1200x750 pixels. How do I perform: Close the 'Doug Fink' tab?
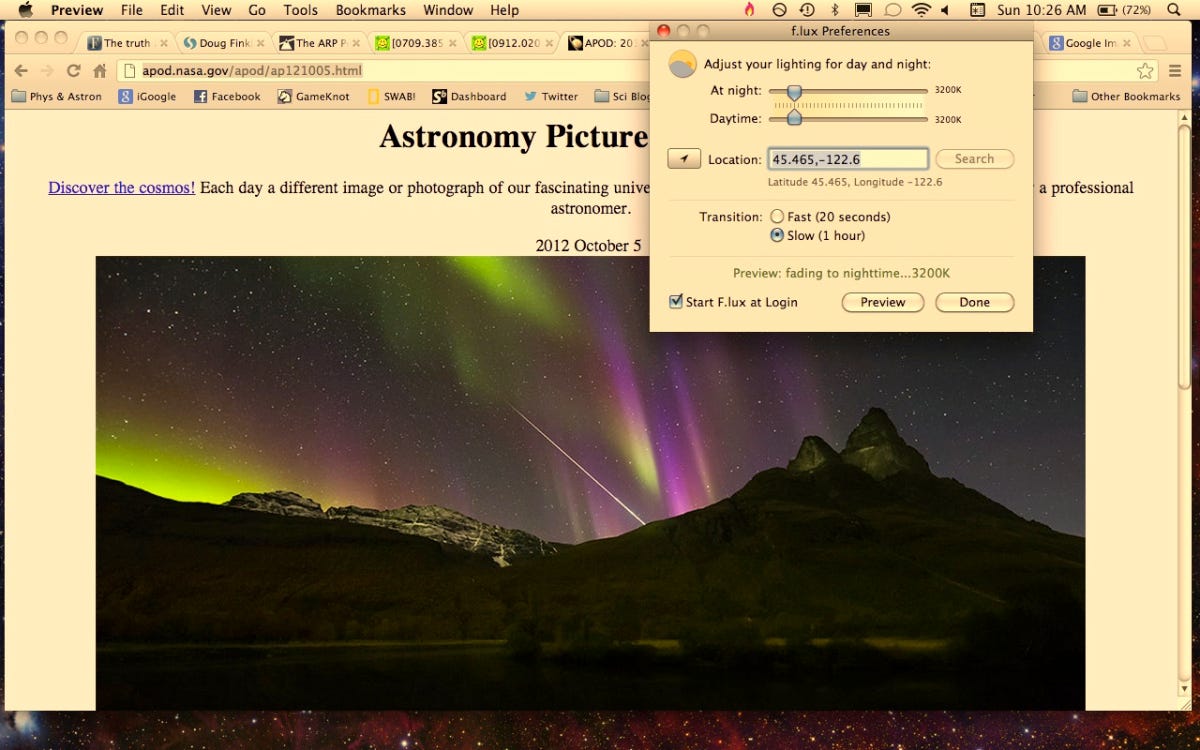click(x=260, y=43)
